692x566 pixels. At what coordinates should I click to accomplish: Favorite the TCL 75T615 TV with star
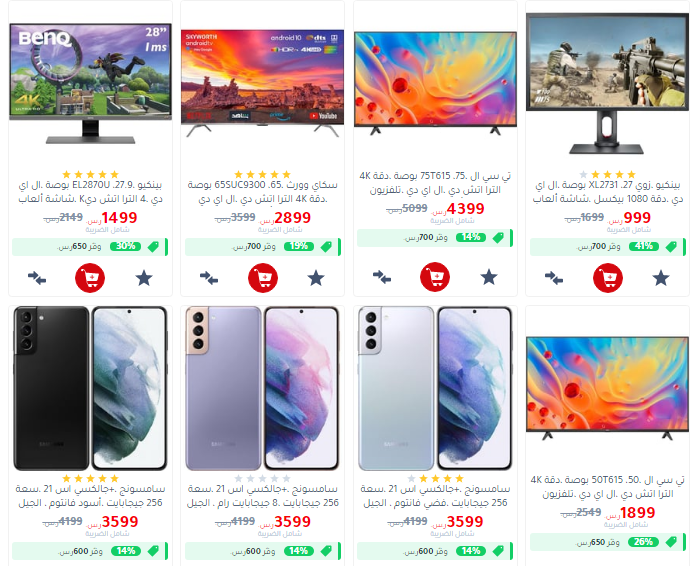pyautogui.click(x=489, y=277)
